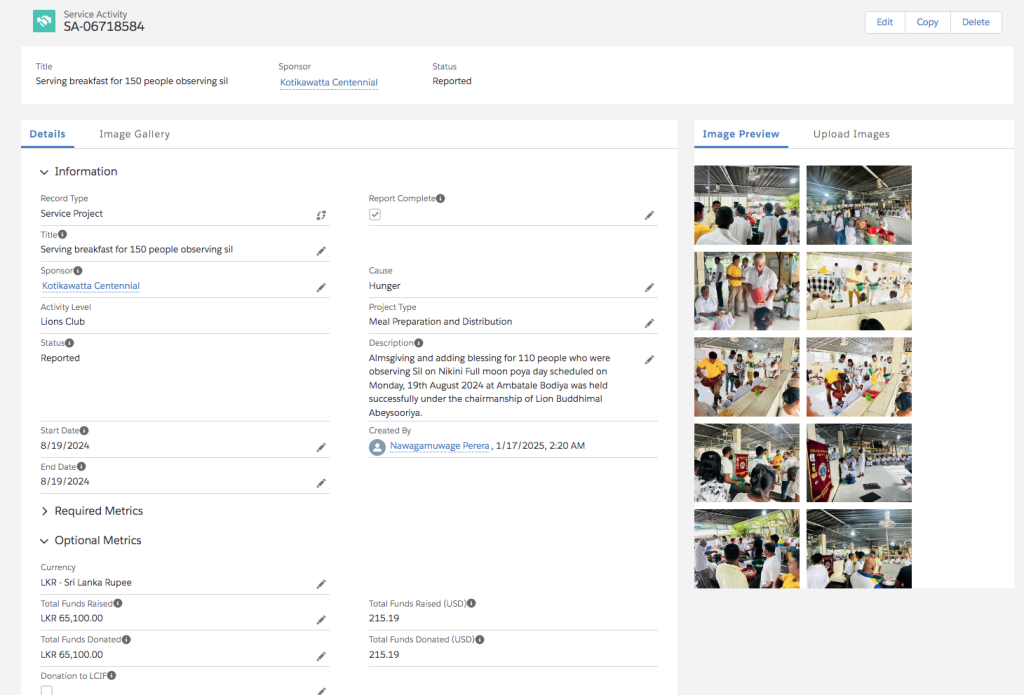Viewport: 1024px width, 695px height.
Task: Toggle the Donation to LCIF checkbox
Action: pyautogui.click(x=46, y=690)
